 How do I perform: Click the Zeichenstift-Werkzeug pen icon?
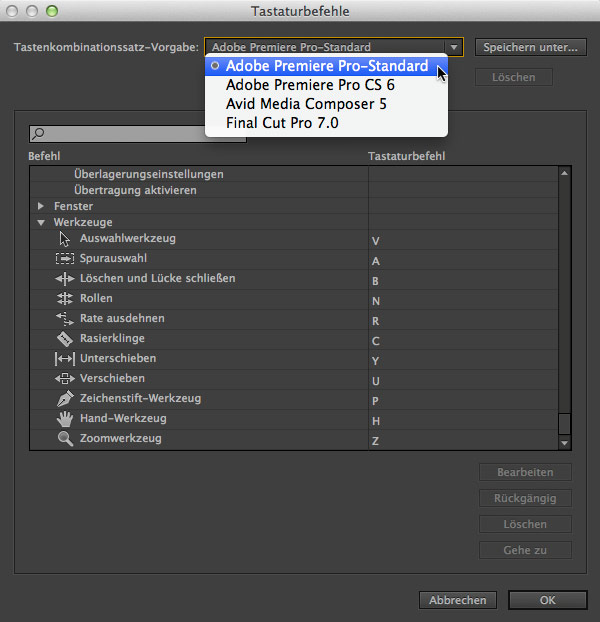point(65,399)
